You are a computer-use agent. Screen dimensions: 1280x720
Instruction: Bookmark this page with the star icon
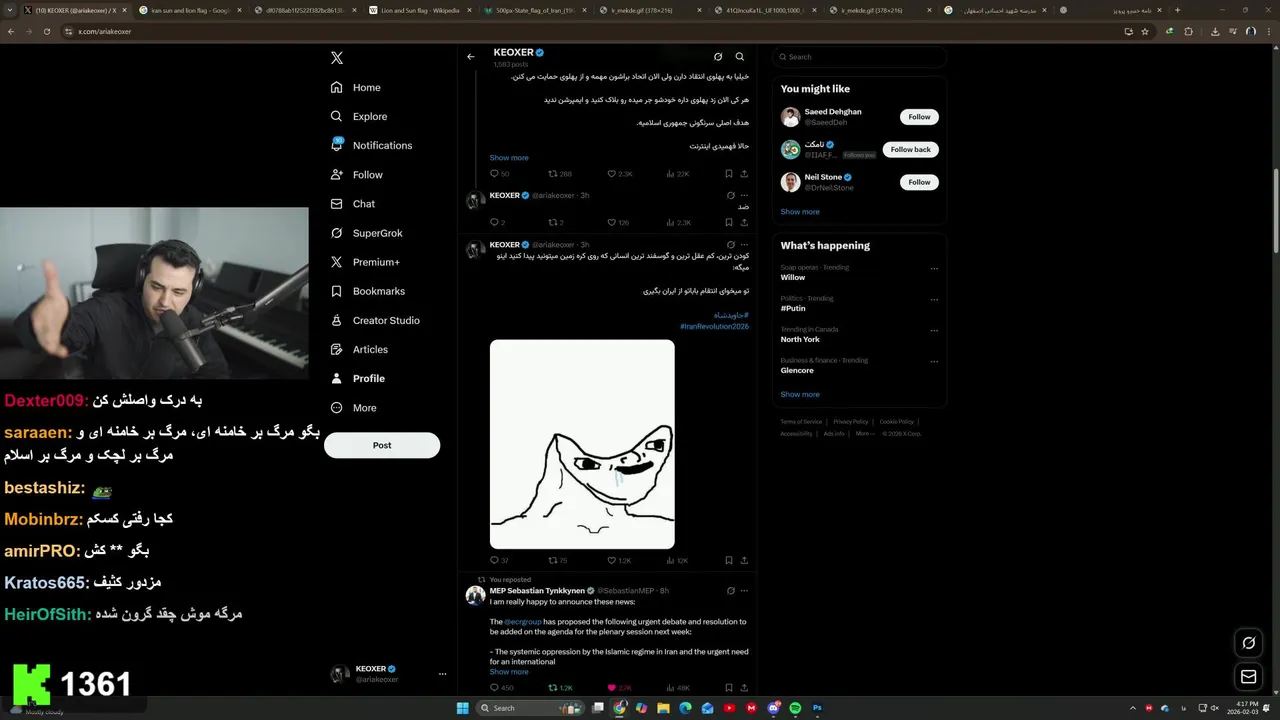[x=1145, y=31]
